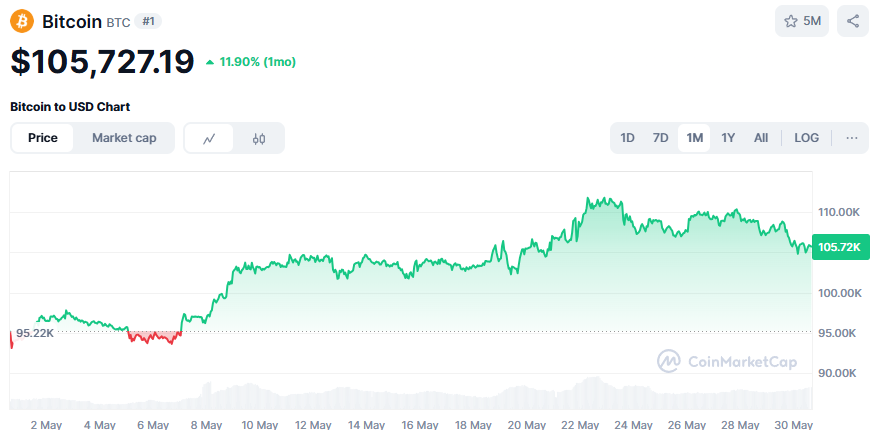Viewport: 873px width, 430px height.
Task: Click the 28 May date label
Action: pos(741,424)
